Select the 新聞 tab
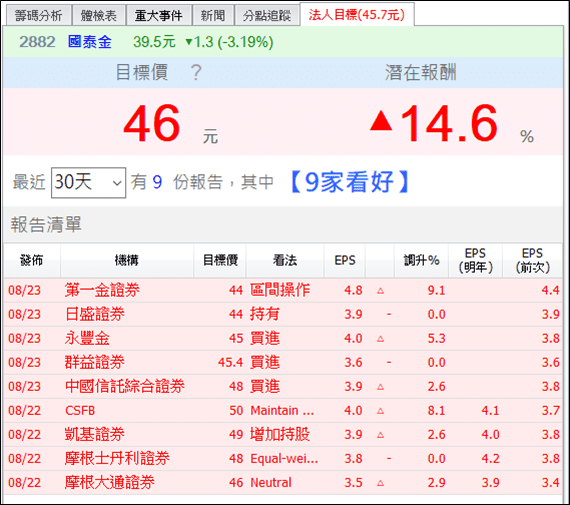The image size is (570, 505). click(x=213, y=15)
